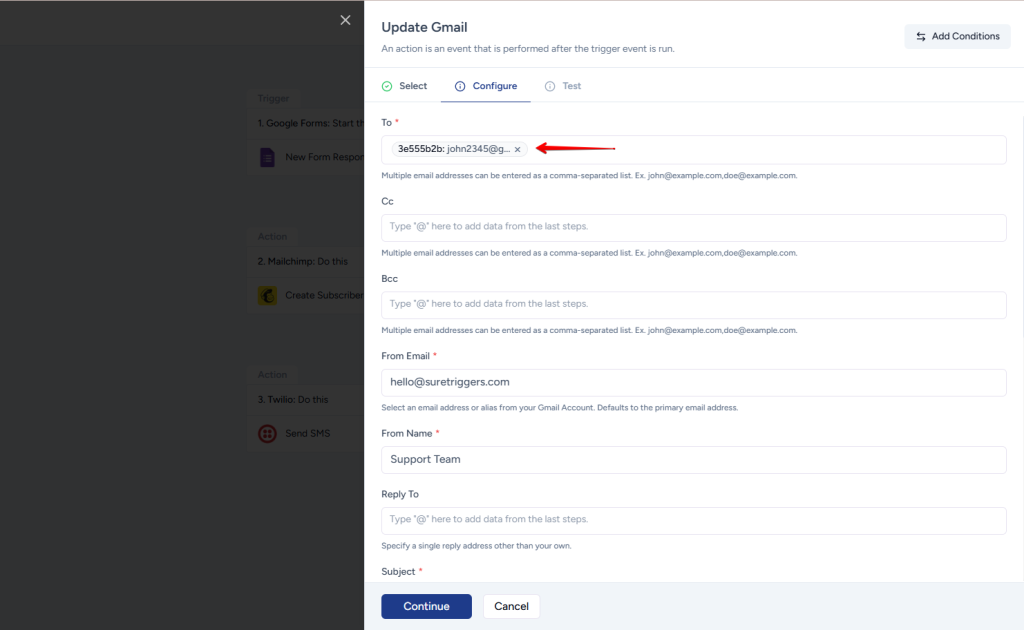
Task: Click the info icon beside Test tab
Action: (550, 86)
